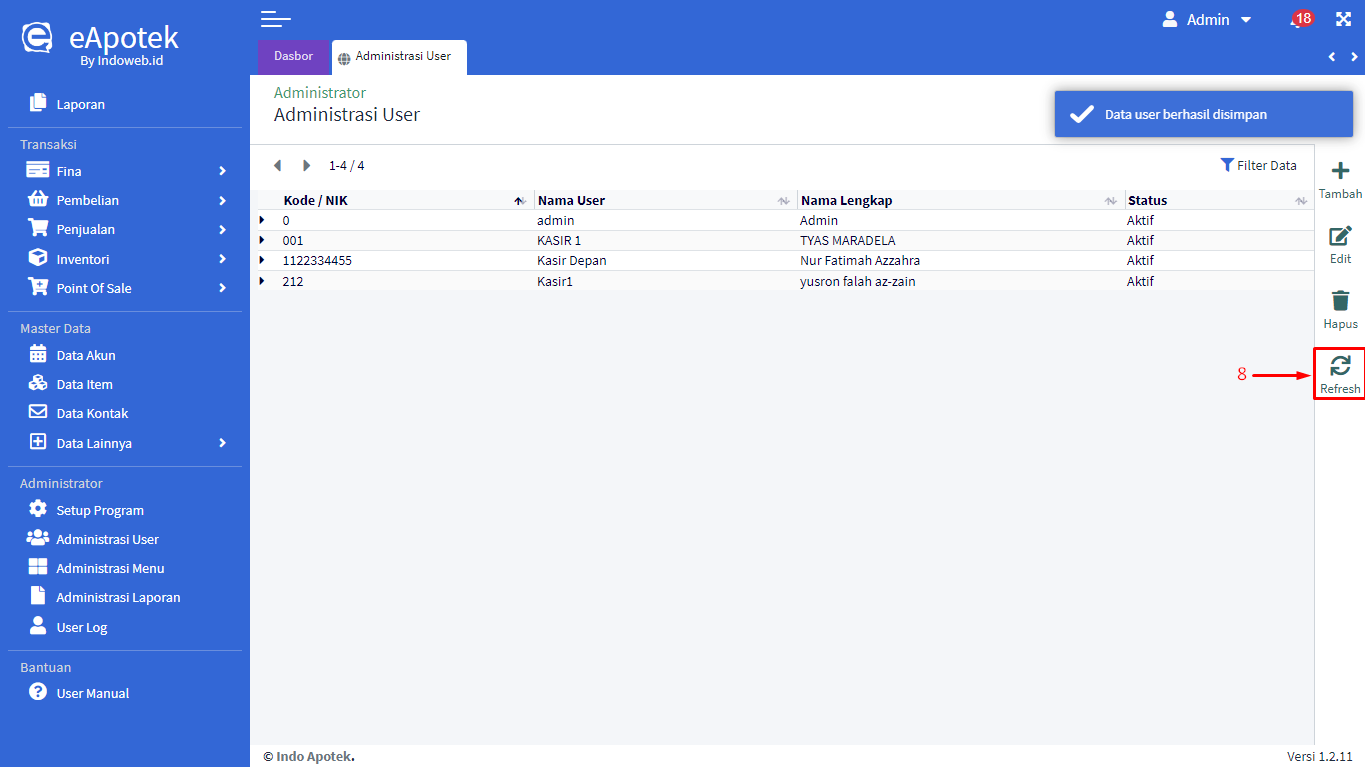Open the Admin account dropdown
Image resolution: width=1365 pixels, height=767 pixels.
click(1207, 20)
